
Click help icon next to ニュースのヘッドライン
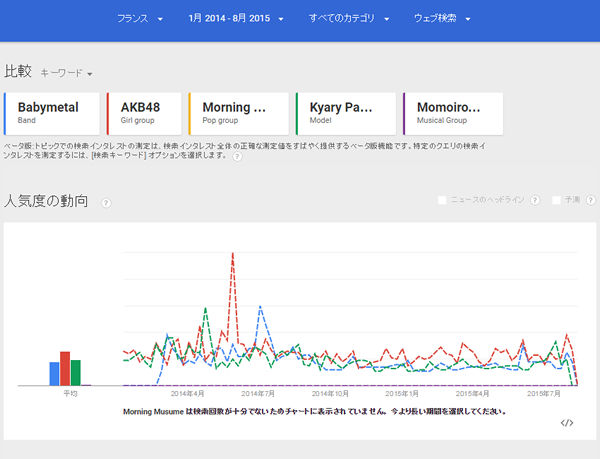pos(535,200)
